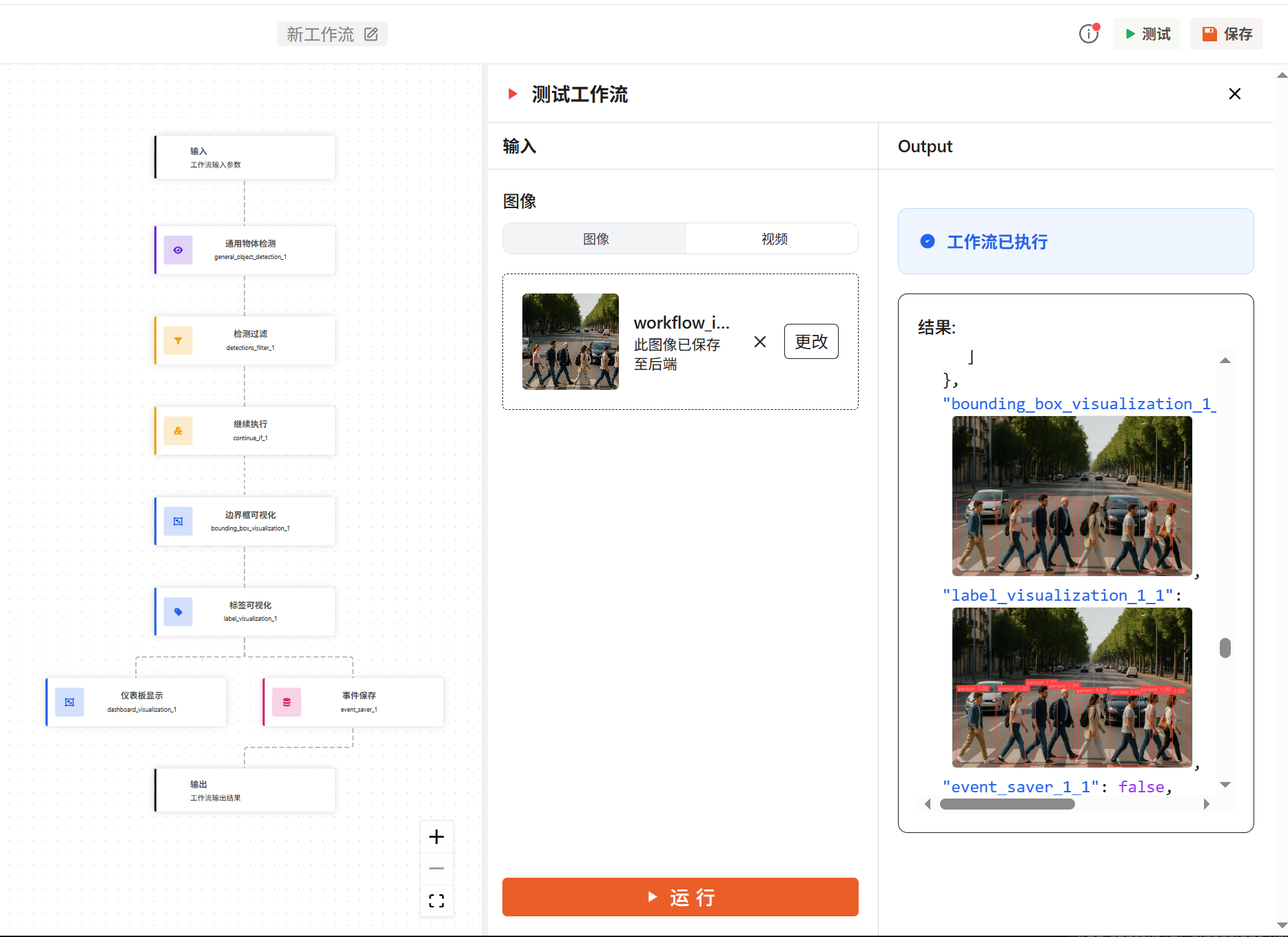
Task: Click the dashboard visualization node icon
Action: [70, 702]
